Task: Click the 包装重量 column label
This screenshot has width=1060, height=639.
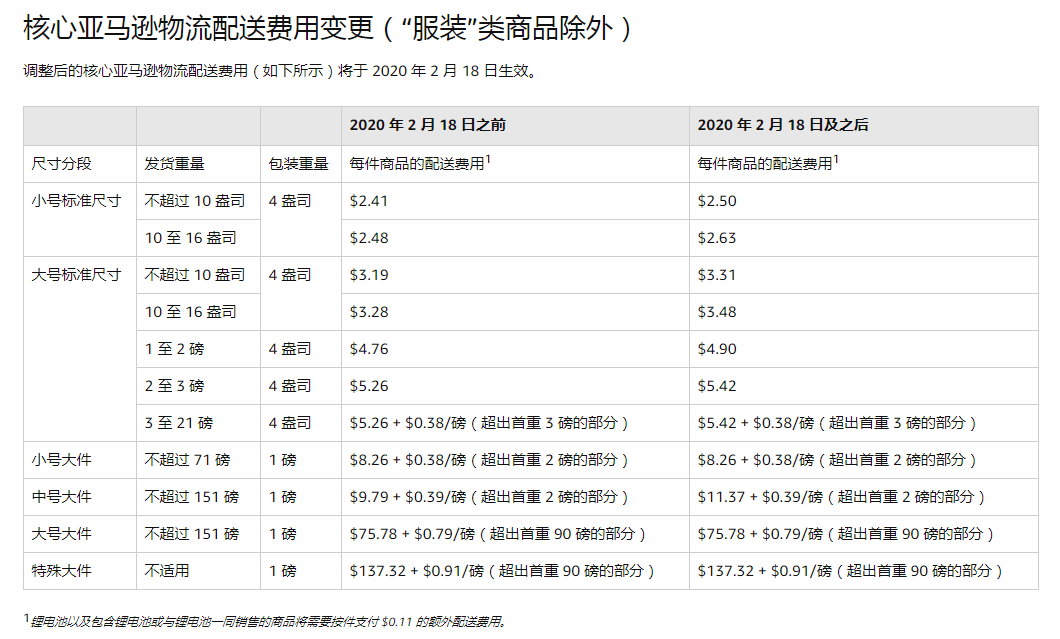Action: [298, 164]
